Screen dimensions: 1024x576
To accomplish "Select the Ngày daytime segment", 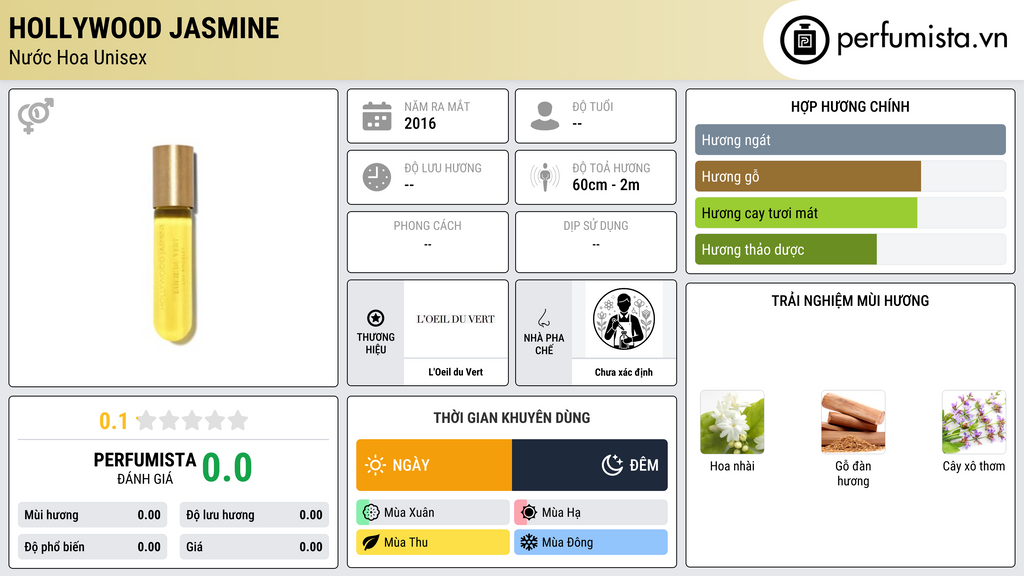I will (x=434, y=465).
